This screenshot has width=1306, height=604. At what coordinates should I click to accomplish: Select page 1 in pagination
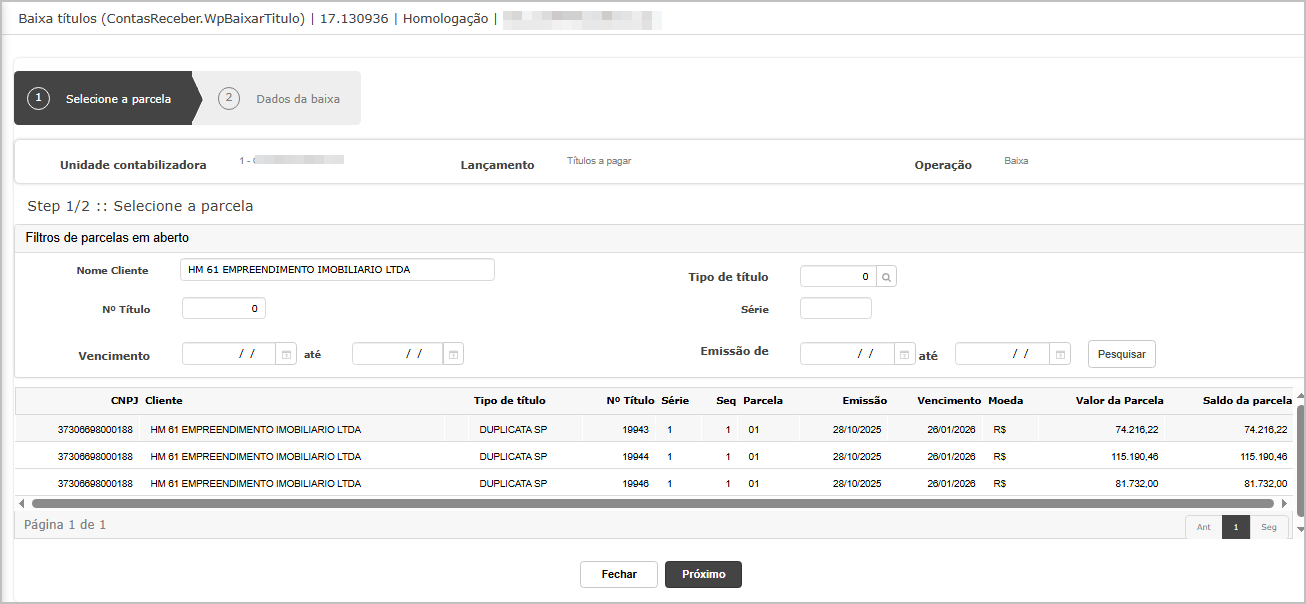coord(1236,528)
